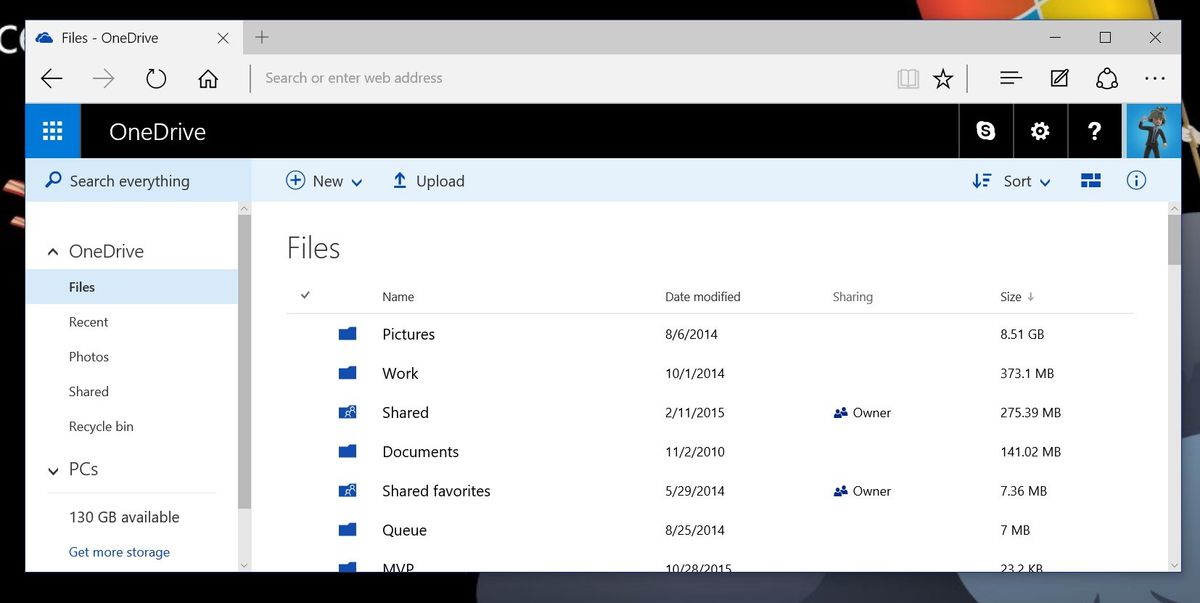Open the app launcher grid
The image size is (1200, 603).
52,131
